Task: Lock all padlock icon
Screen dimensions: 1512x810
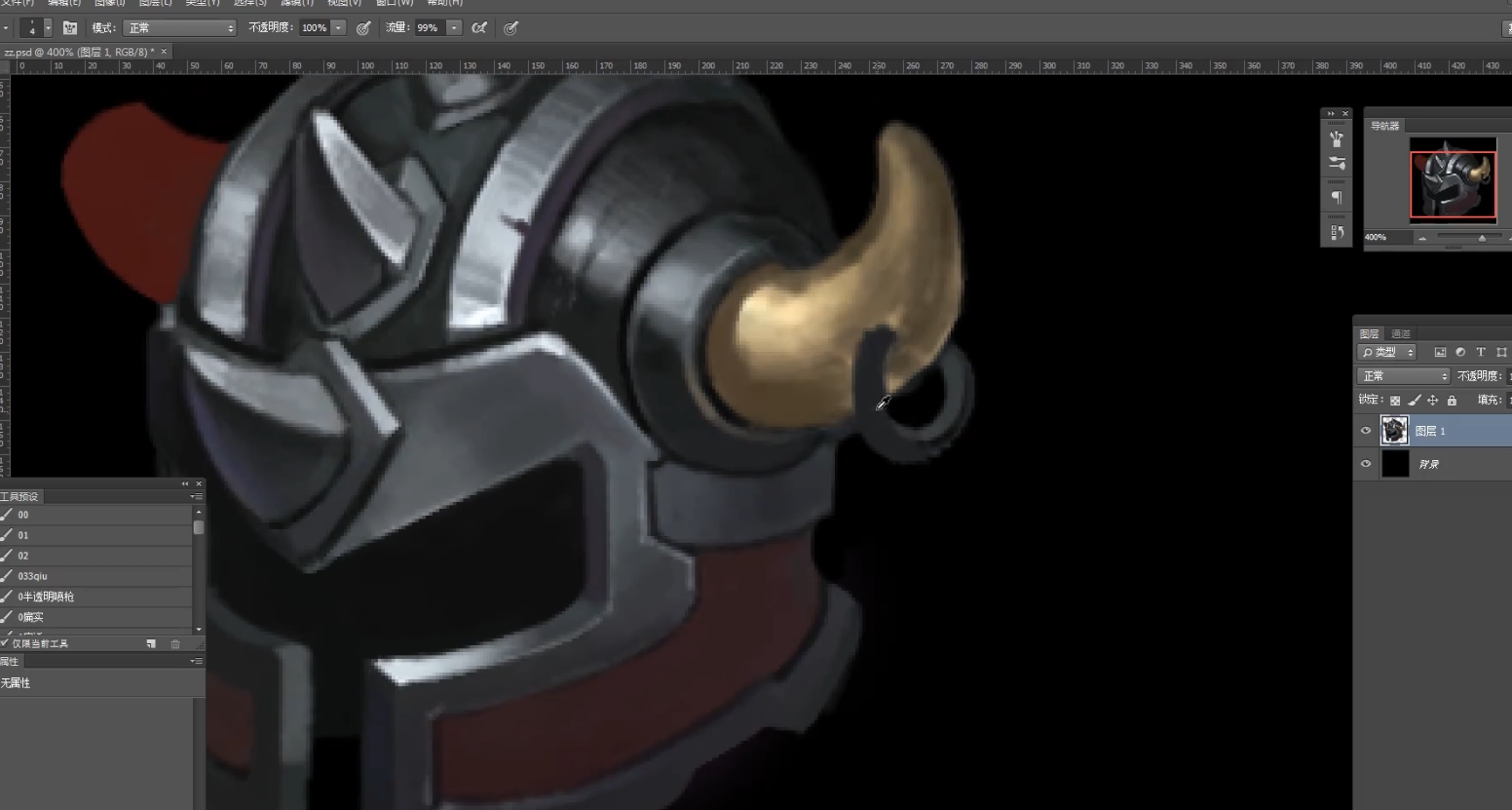Action: coord(1452,400)
